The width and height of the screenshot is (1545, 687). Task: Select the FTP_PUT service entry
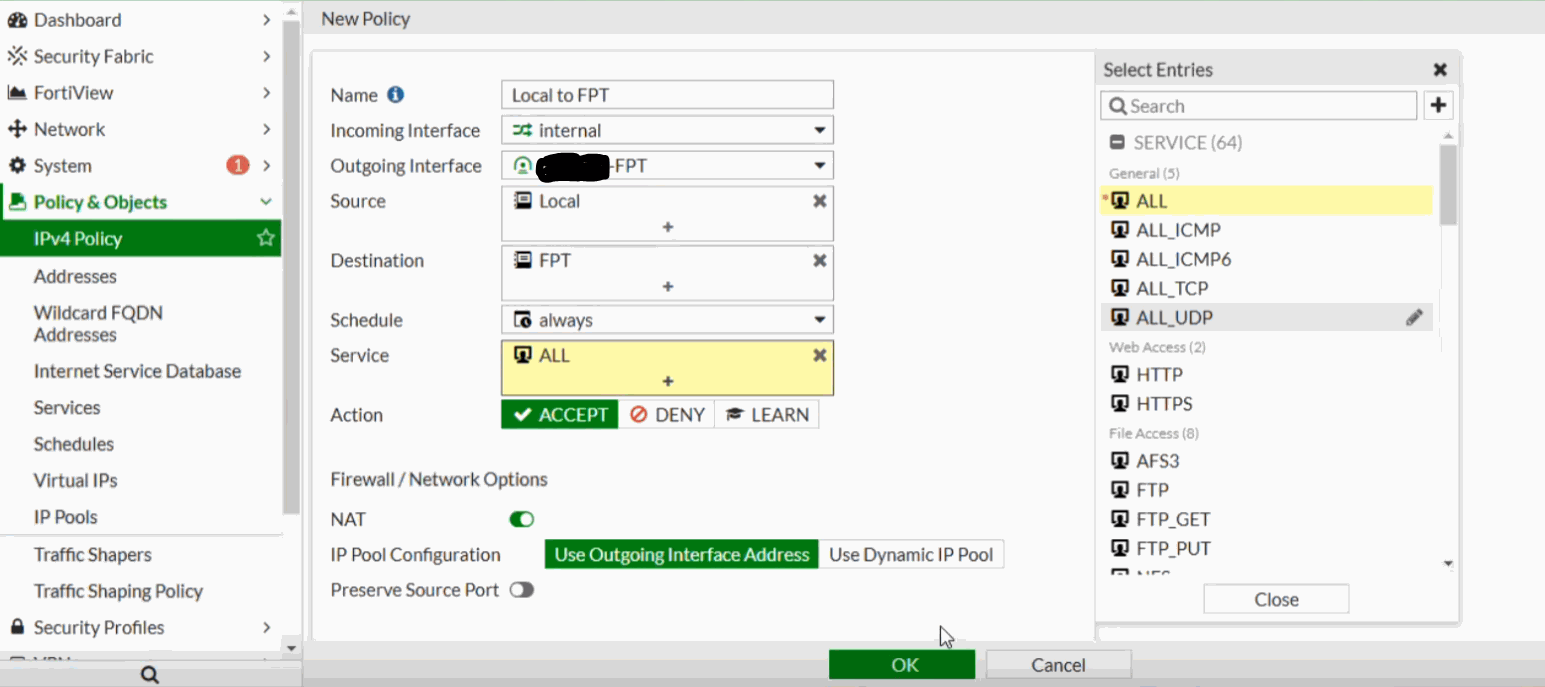point(1267,548)
